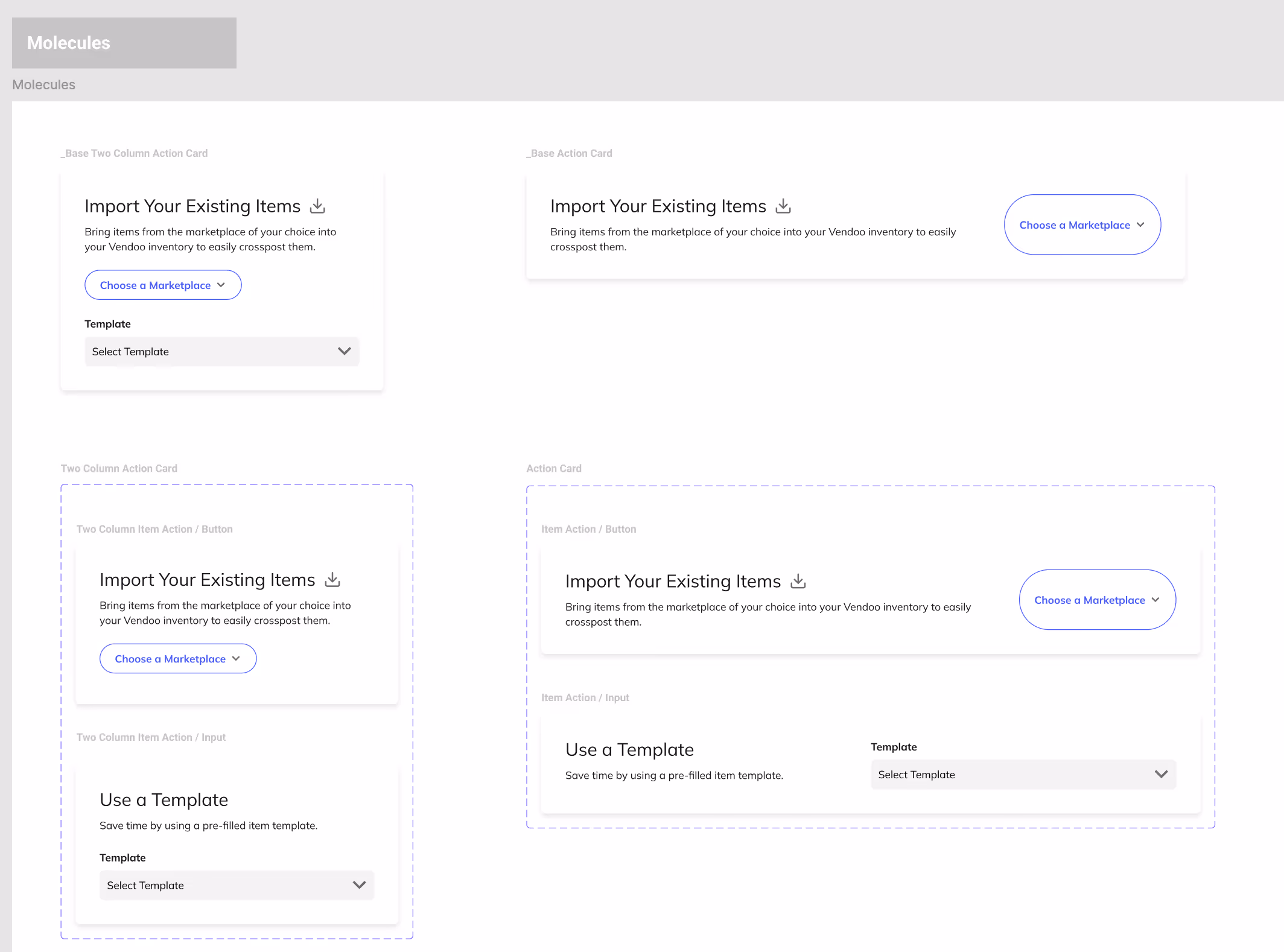This screenshot has width=1284, height=952.
Task: Click chevron arrow in Base Two Column Select Template field
Action: [345, 351]
